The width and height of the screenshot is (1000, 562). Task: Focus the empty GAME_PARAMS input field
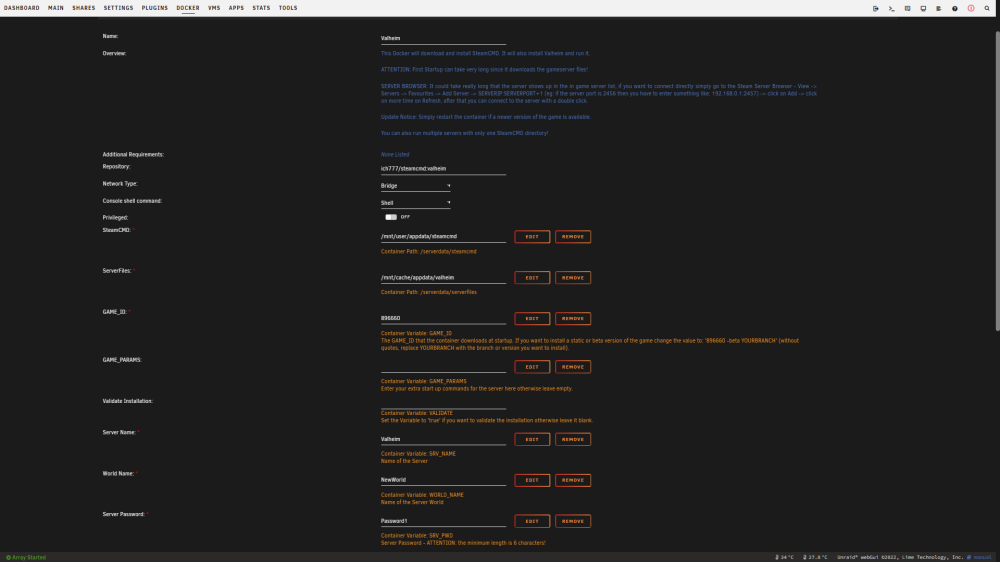[x=443, y=367]
